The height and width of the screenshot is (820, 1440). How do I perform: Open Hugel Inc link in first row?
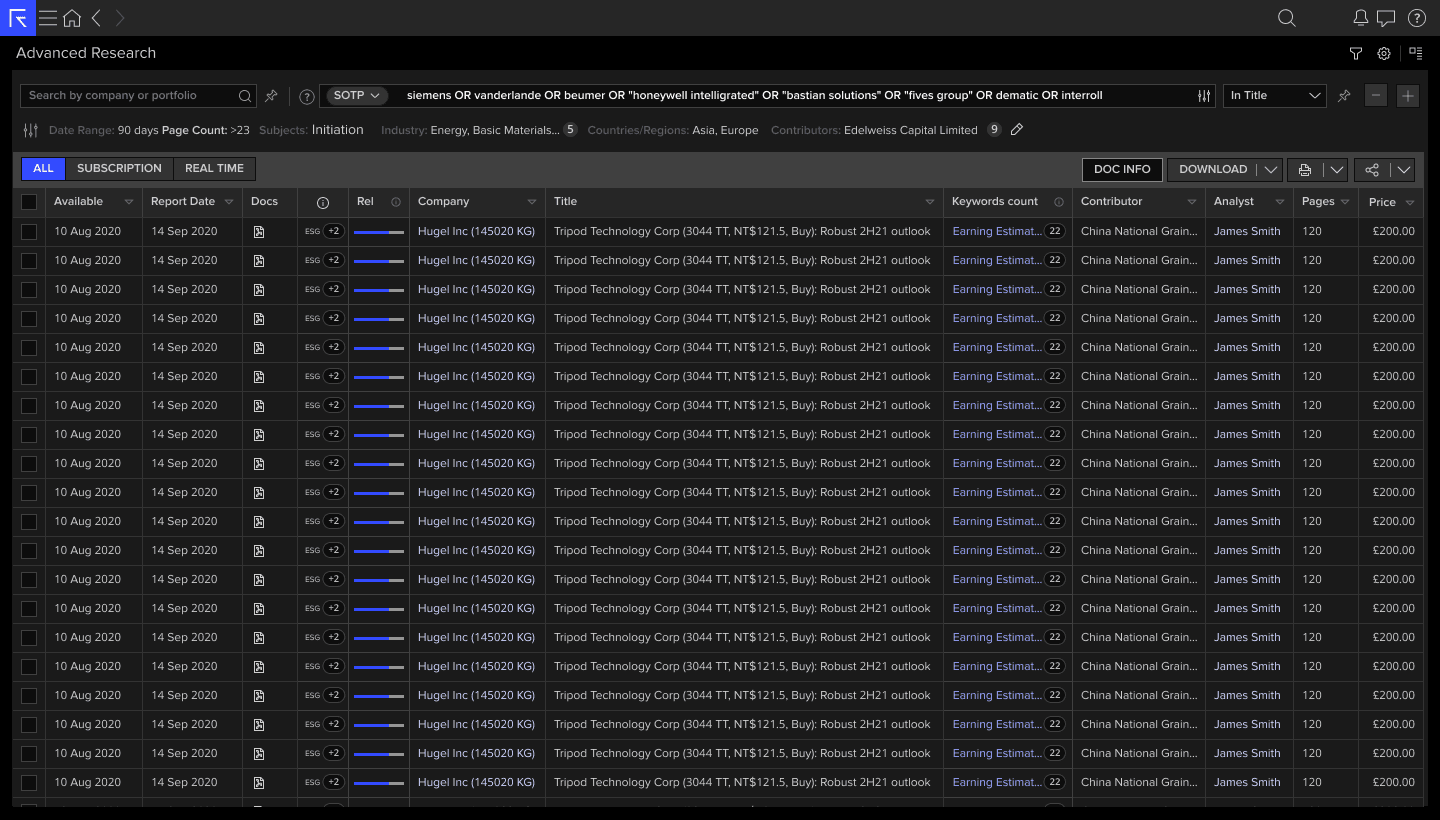[x=476, y=231]
